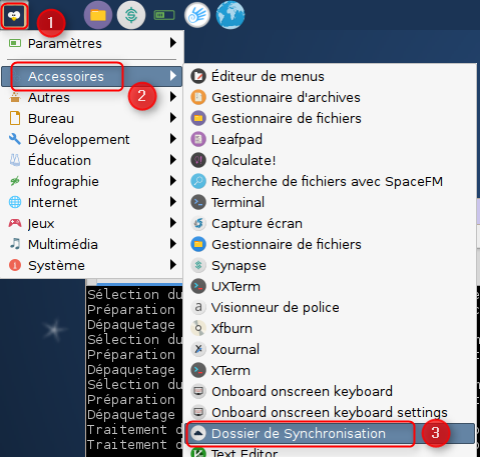Expand the Multimédia submenu arrow
The height and width of the screenshot is (457, 480).
click(173, 244)
